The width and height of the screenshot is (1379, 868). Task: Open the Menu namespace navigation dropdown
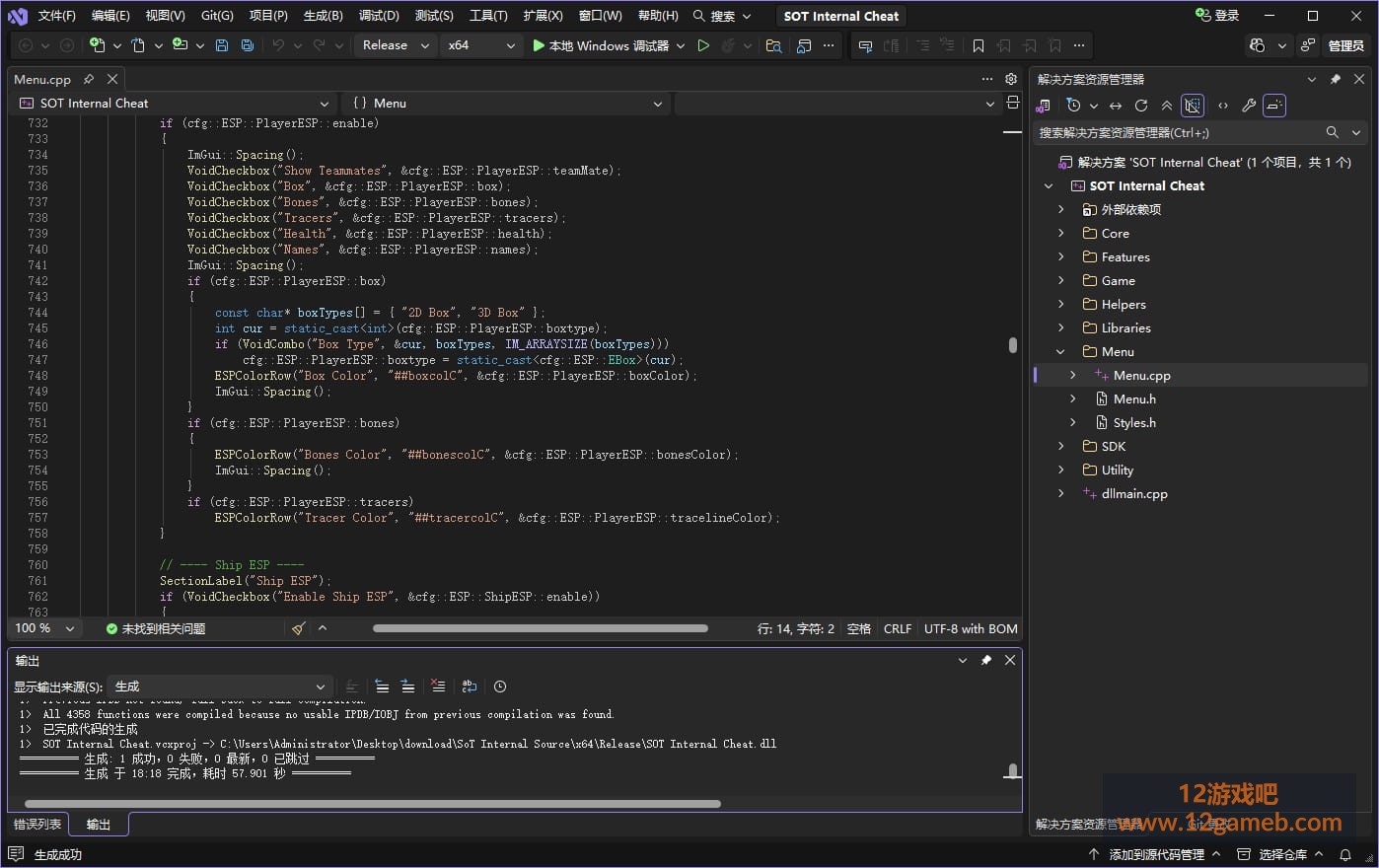[x=506, y=103]
